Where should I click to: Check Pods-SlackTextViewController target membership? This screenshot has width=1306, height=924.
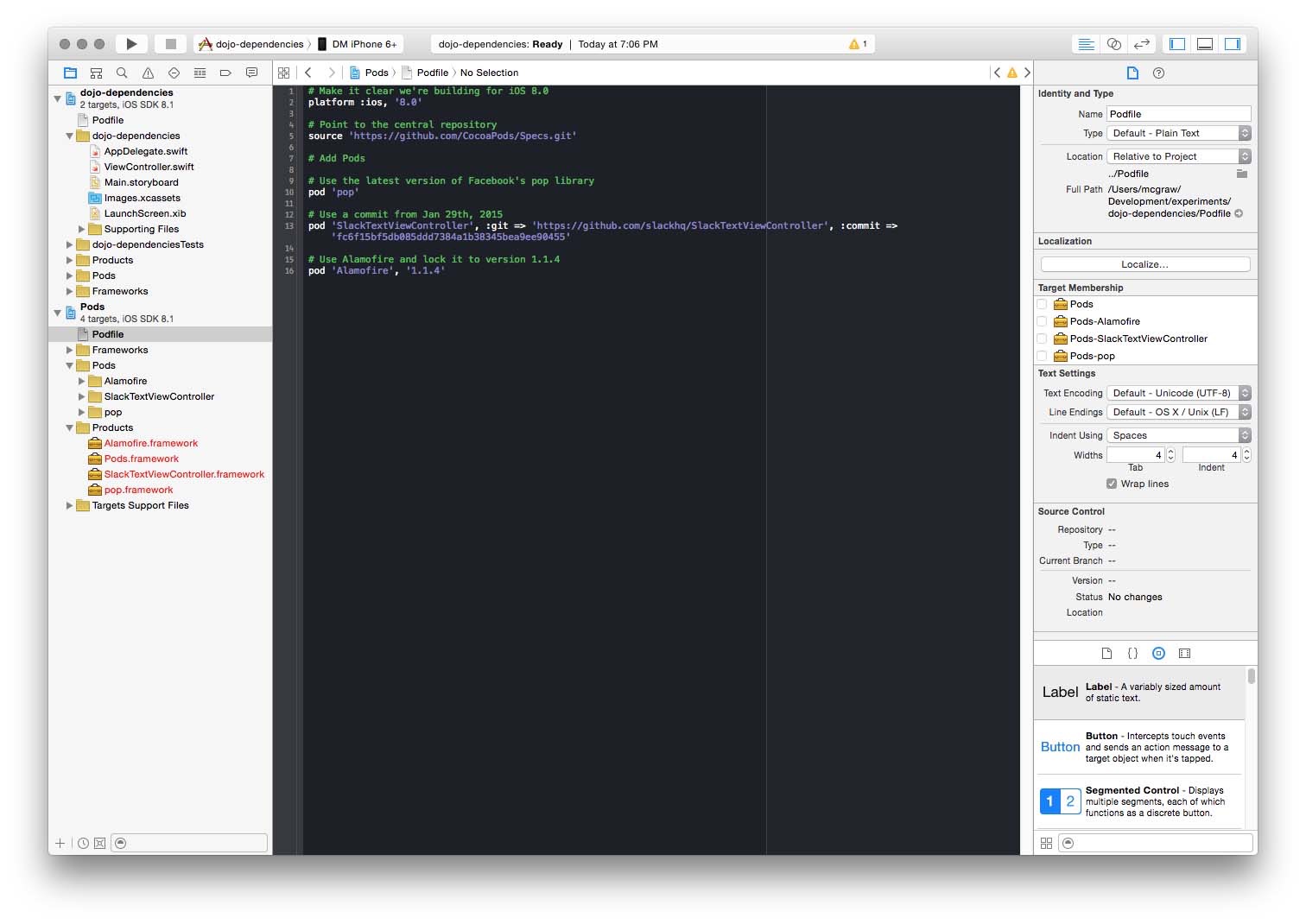pos(1042,339)
